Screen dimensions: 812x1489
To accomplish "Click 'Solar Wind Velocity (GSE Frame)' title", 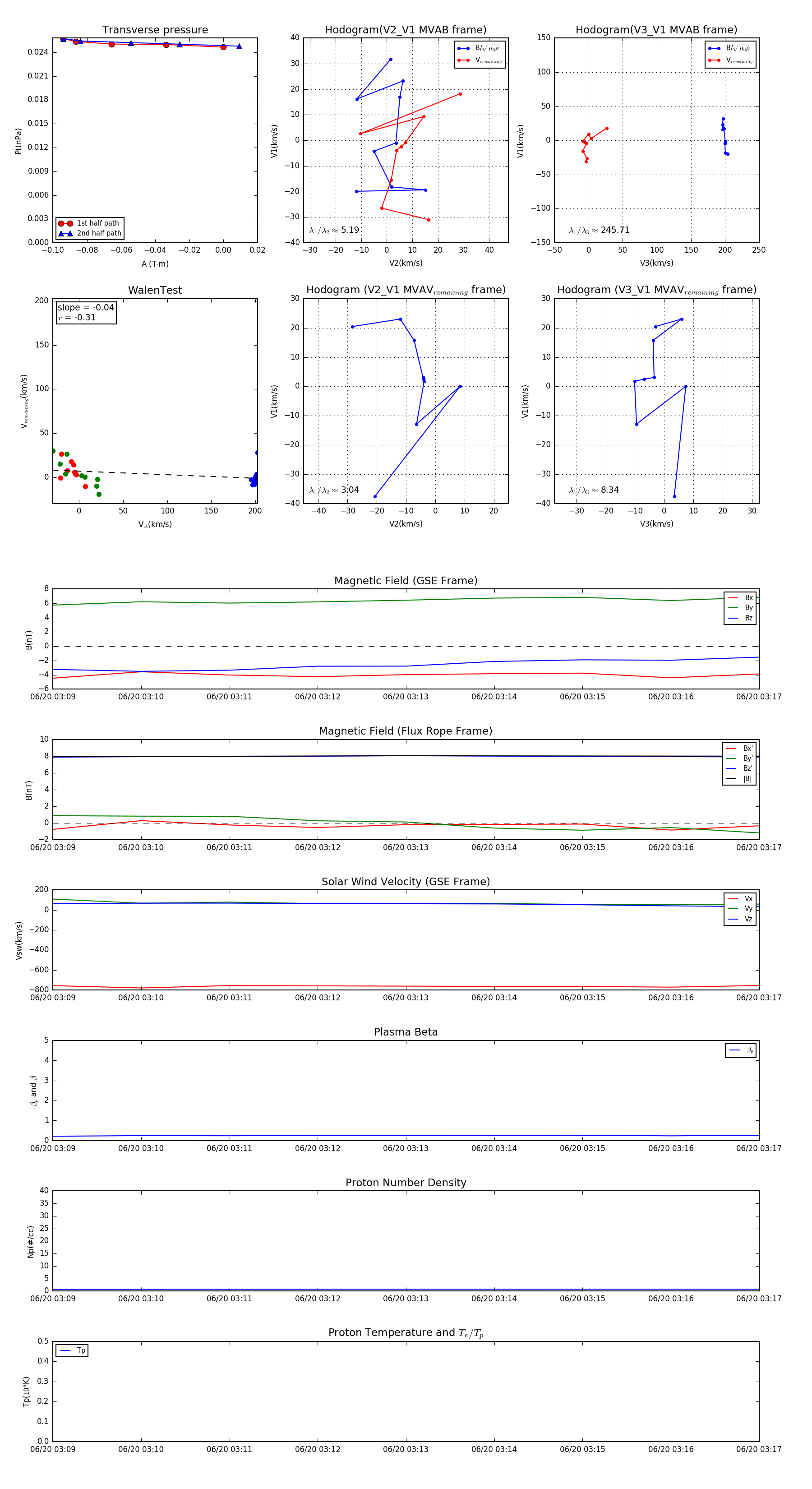I will (406, 882).
